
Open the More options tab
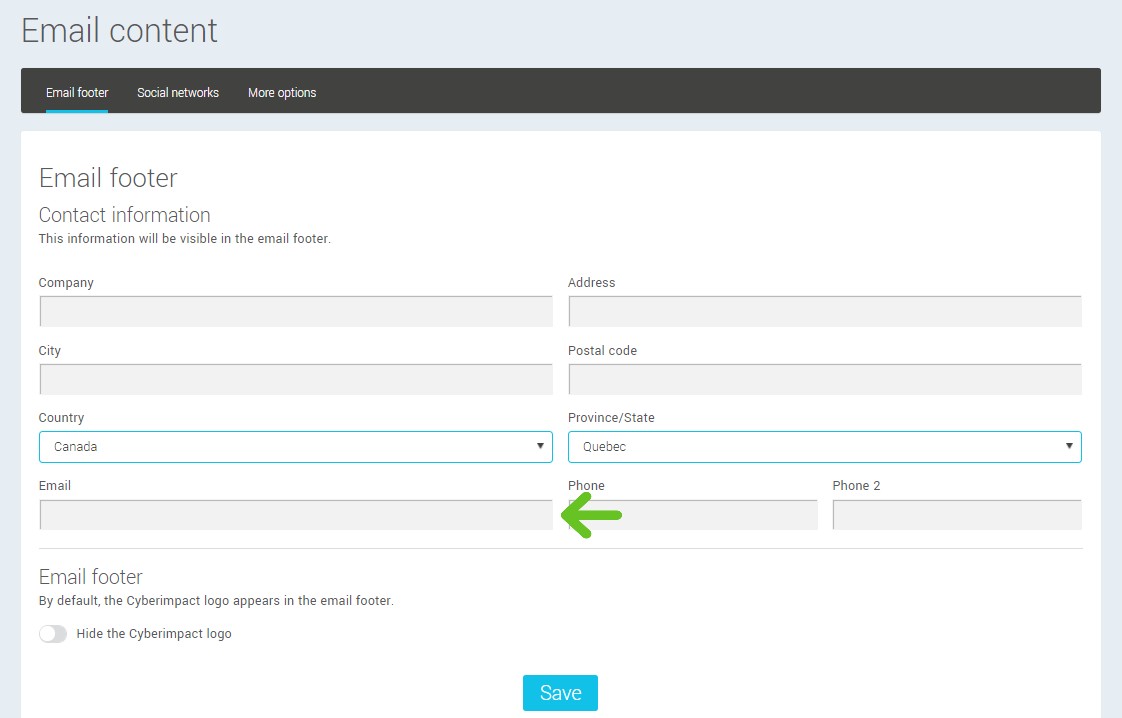282,93
